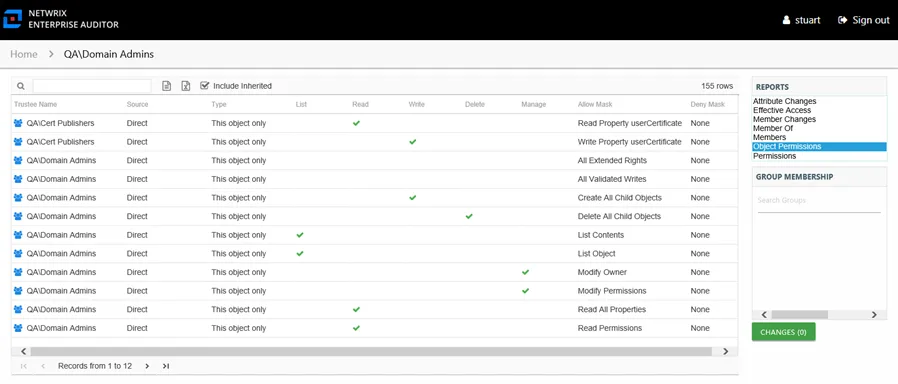The width and height of the screenshot is (898, 384).
Task: Click the table scrollbar right arrow
Action: click(725, 351)
